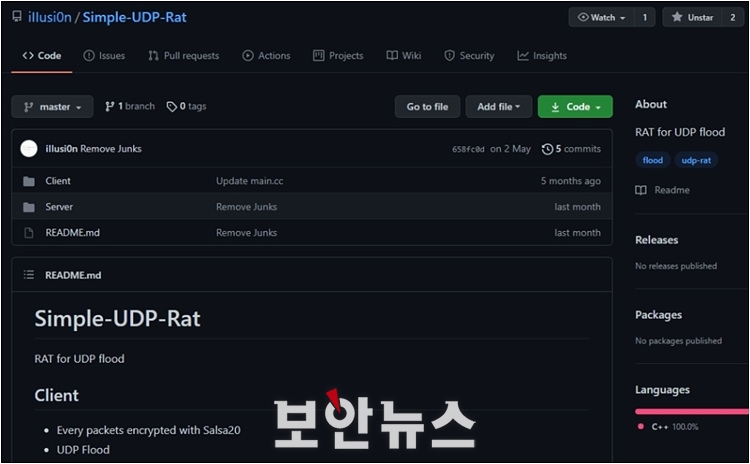Select the Code tab

point(42,55)
